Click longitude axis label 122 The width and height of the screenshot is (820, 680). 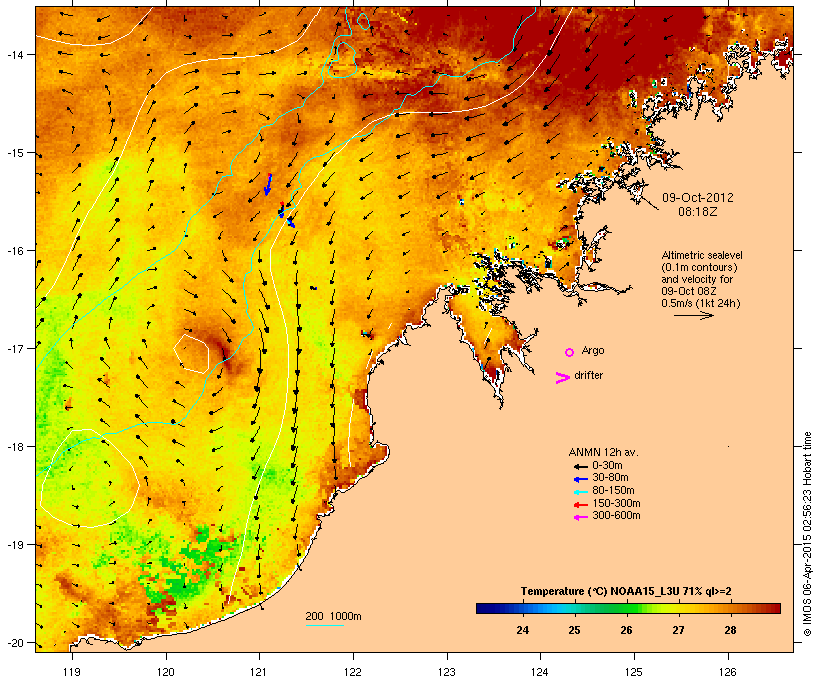coord(353,672)
